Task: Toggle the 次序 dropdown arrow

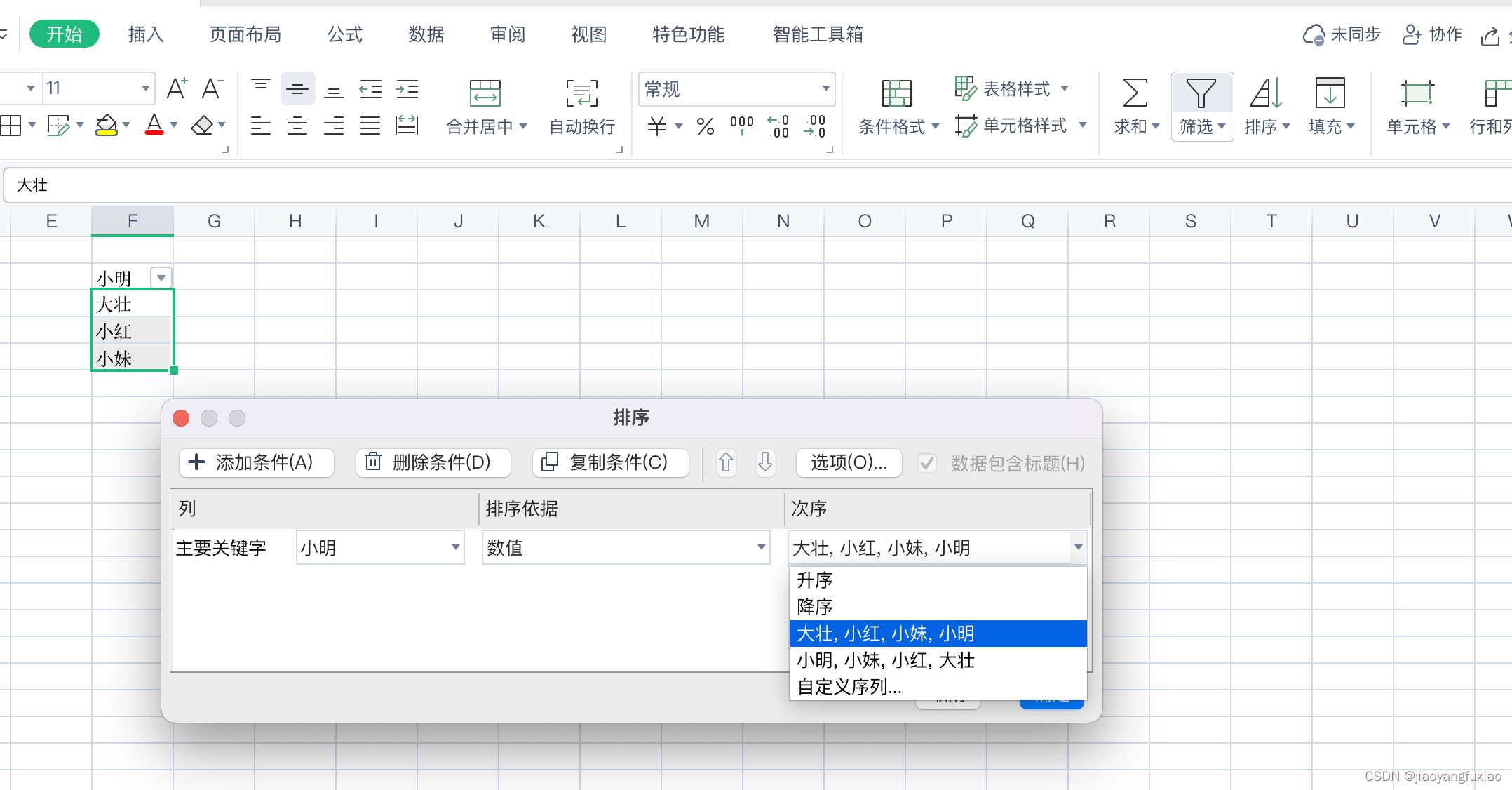Action: (1078, 547)
